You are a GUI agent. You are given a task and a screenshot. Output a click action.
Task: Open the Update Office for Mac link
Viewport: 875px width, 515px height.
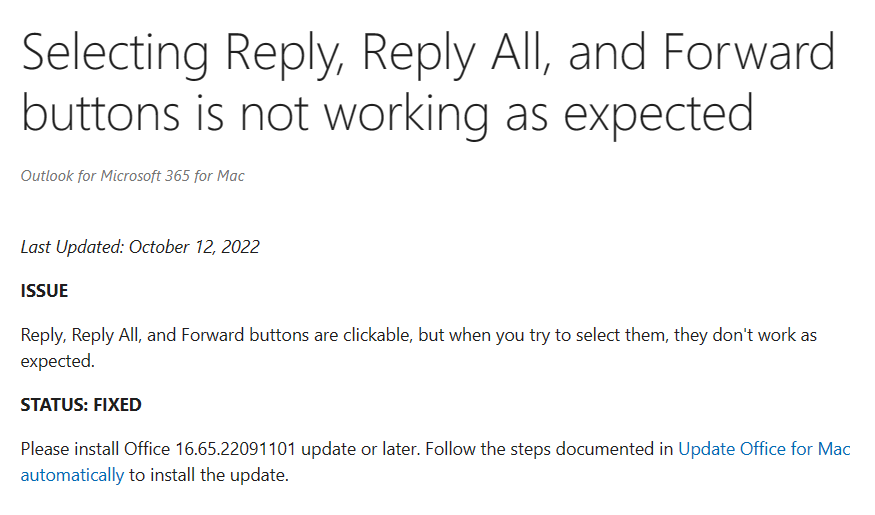click(764, 449)
